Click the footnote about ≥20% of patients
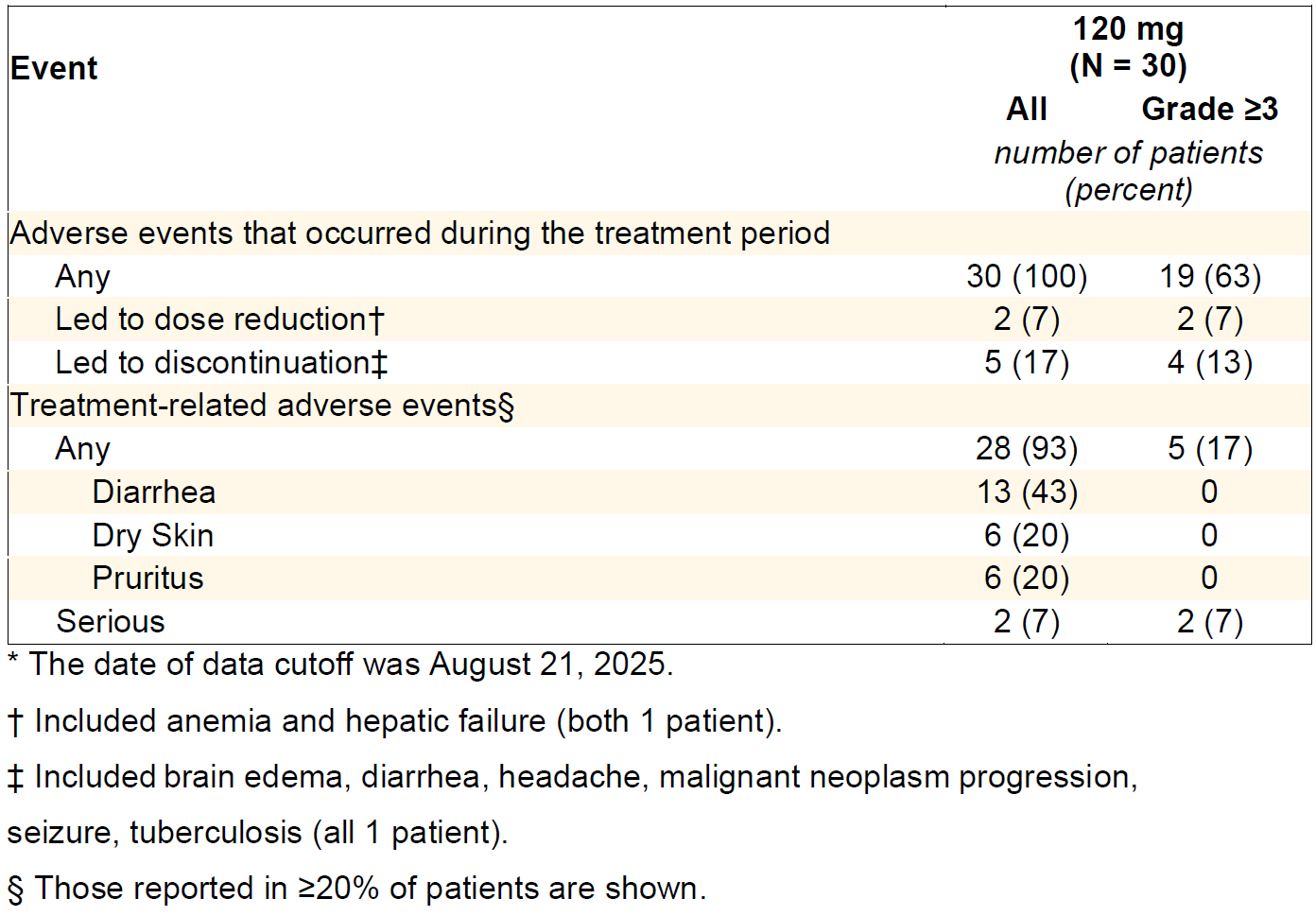Viewport: 1316px width, 916px height. (357, 888)
